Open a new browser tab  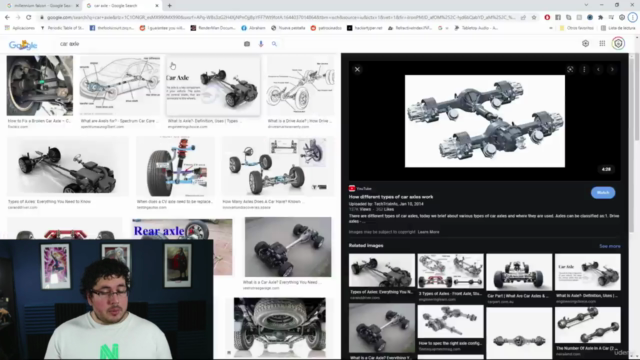pos(169,6)
